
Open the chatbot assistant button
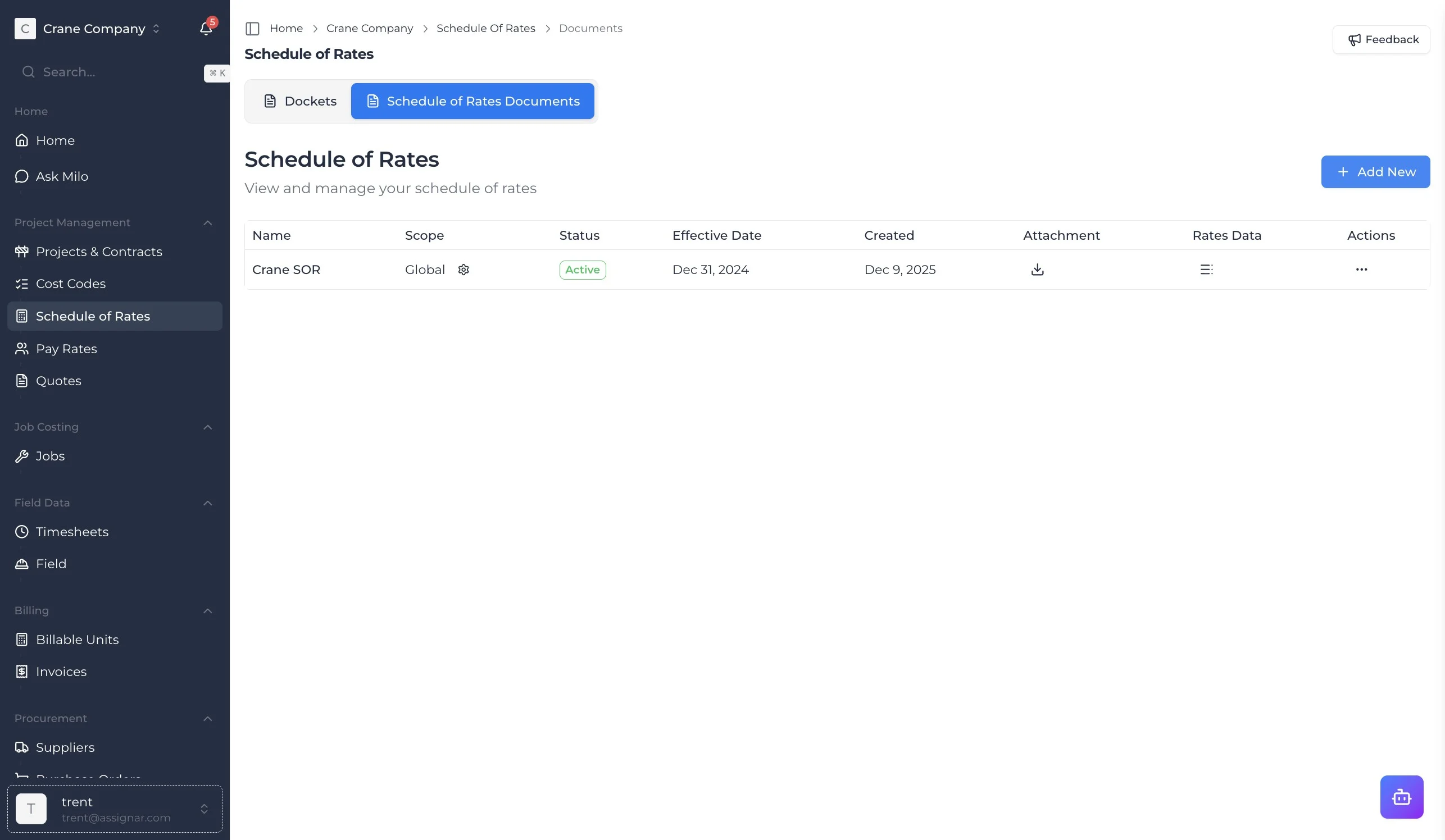pyautogui.click(x=1401, y=796)
